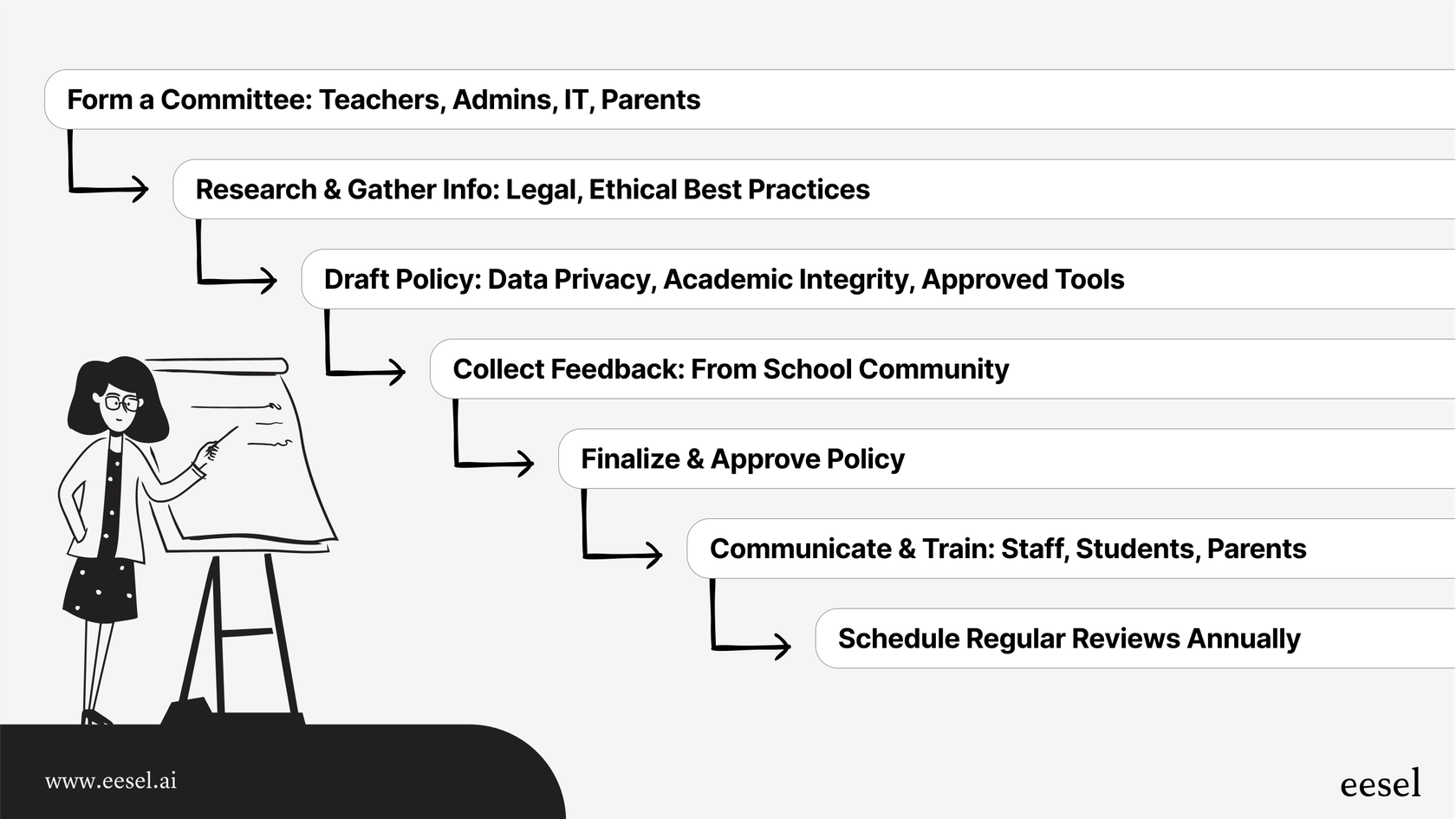Open the www.eesel.ai website link
Viewport: 1456px width, 819px height.
point(111,781)
